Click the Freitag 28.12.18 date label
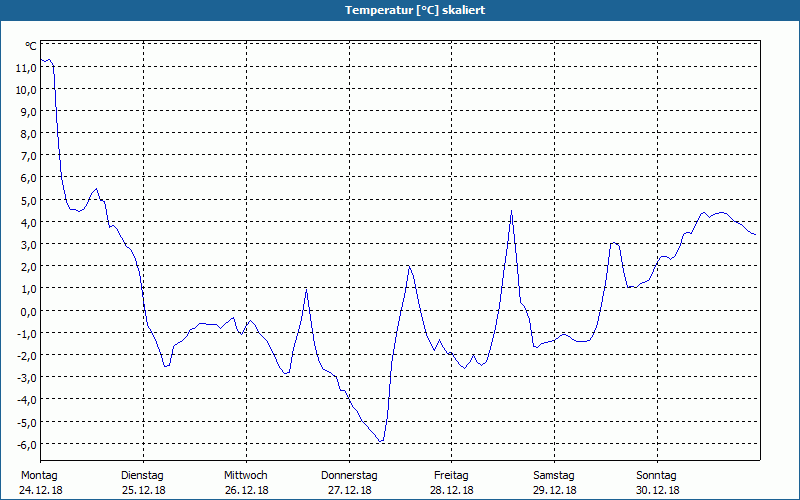 pyautogui.click(x=452, y=482)
